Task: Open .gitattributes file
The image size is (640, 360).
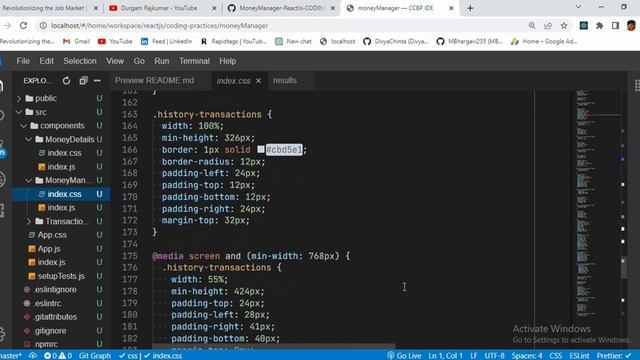Action: point(56,317)
